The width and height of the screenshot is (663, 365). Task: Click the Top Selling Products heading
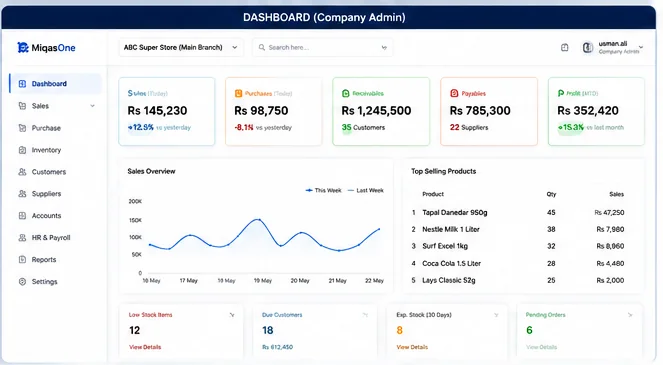pyautogui.click(x=444, y=171)
